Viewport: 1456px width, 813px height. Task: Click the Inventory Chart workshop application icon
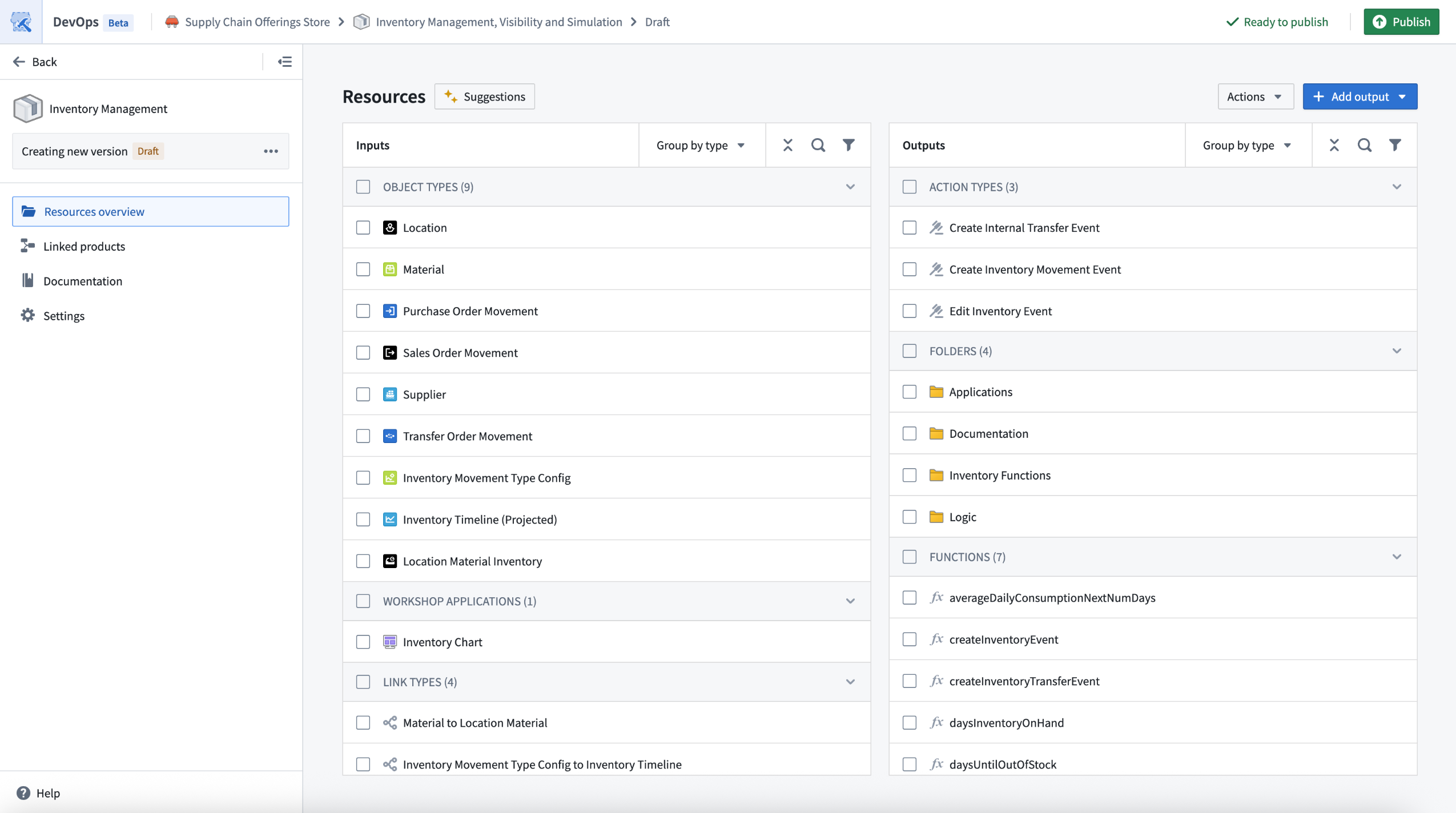point(390,642)
